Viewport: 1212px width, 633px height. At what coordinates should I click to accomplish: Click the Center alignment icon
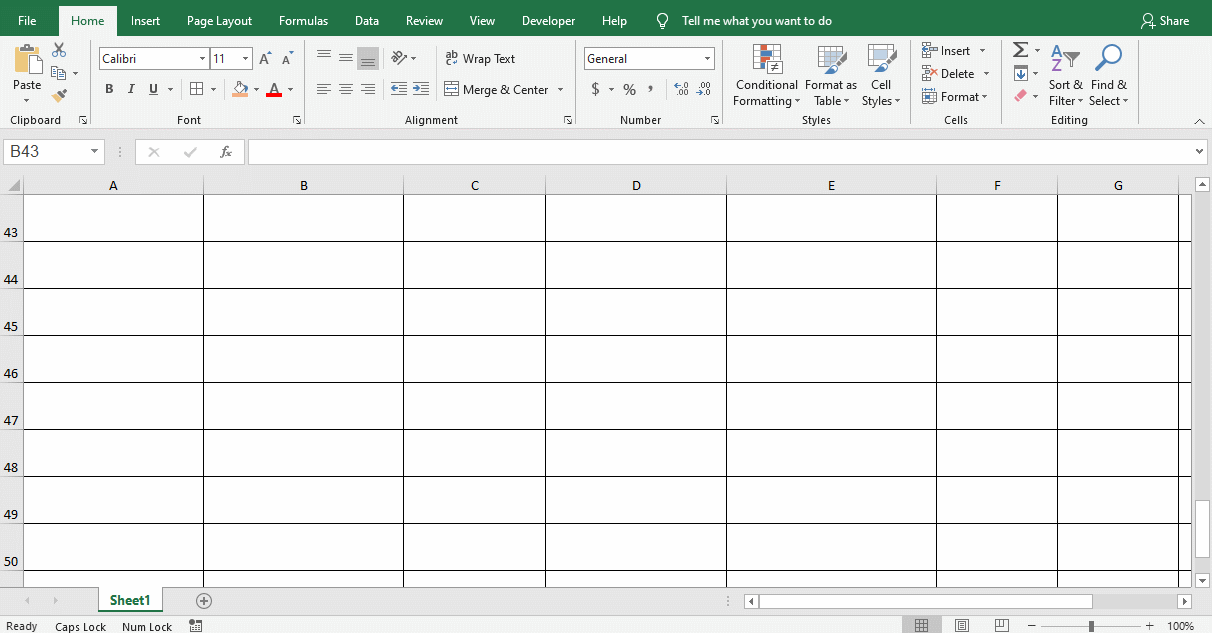click(x=346, y=89)
